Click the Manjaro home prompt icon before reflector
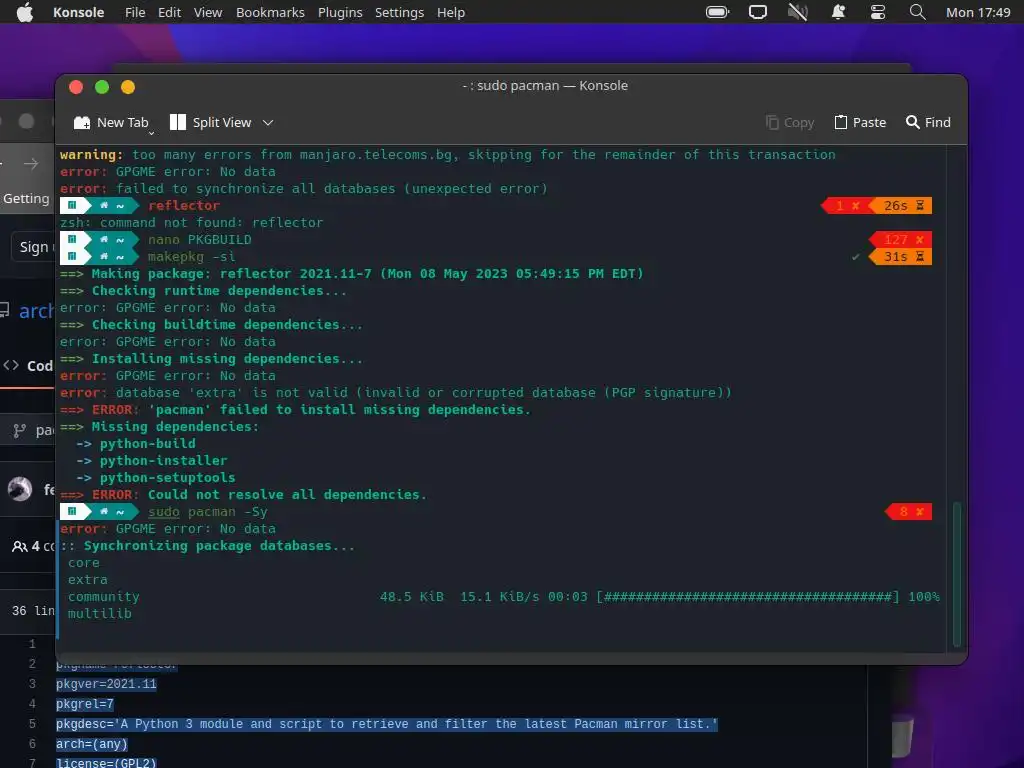This screenshot has height=768, width=1024. pyautogui.click(x=104, y=205)
